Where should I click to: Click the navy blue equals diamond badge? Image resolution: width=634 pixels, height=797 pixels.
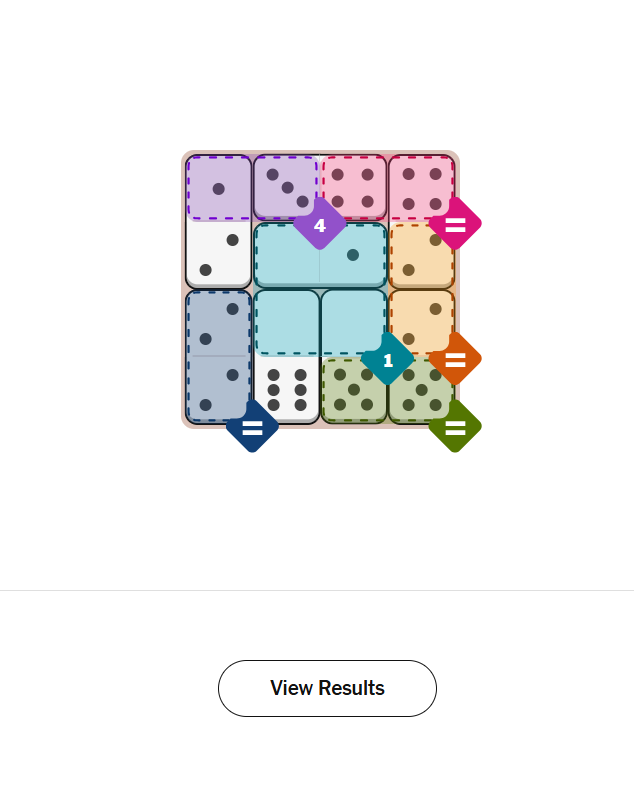pyautogui.click(x=252, y=427)
